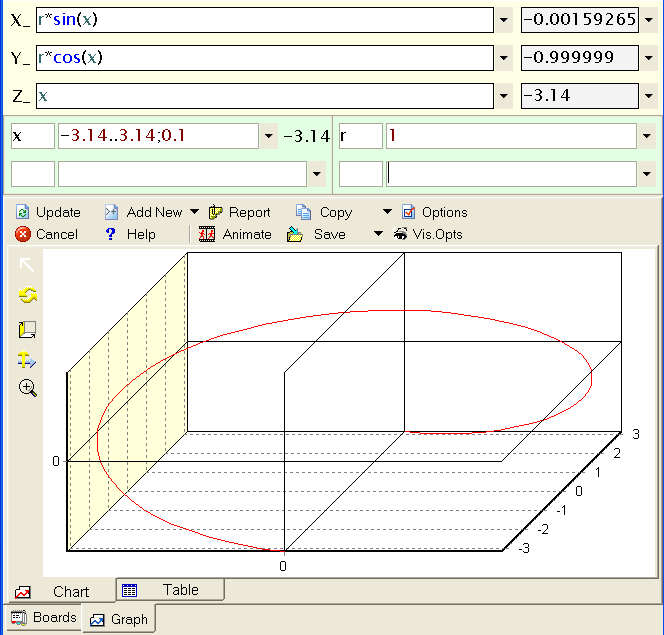This screenshot has width=664, height=635.
Task: Click the zoom magnifier tool beside the chart
Action: pos(27,388)
